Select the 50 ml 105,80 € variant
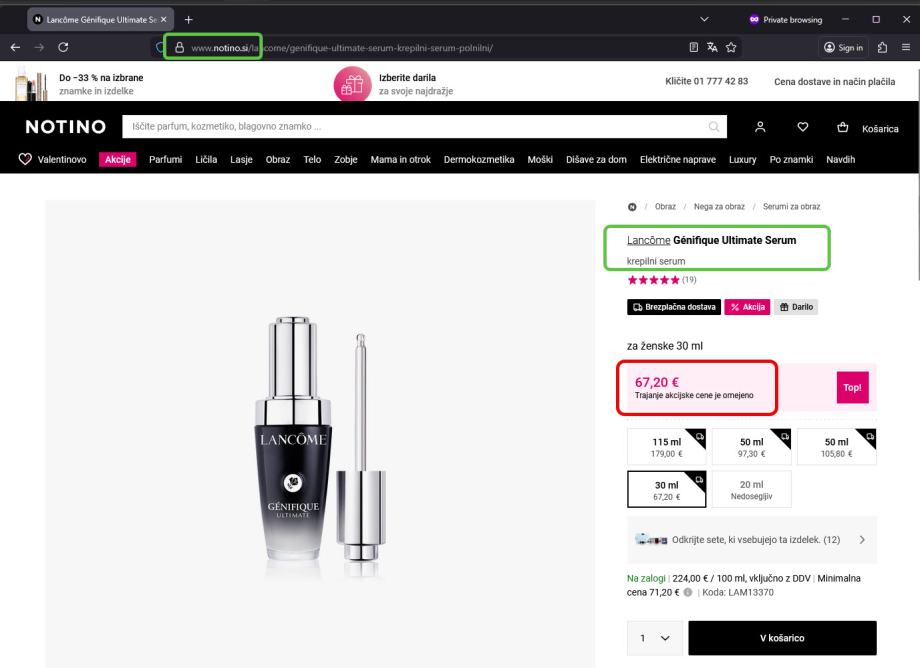Viewport: 920px width, 668px height. (x=837, y=447)
